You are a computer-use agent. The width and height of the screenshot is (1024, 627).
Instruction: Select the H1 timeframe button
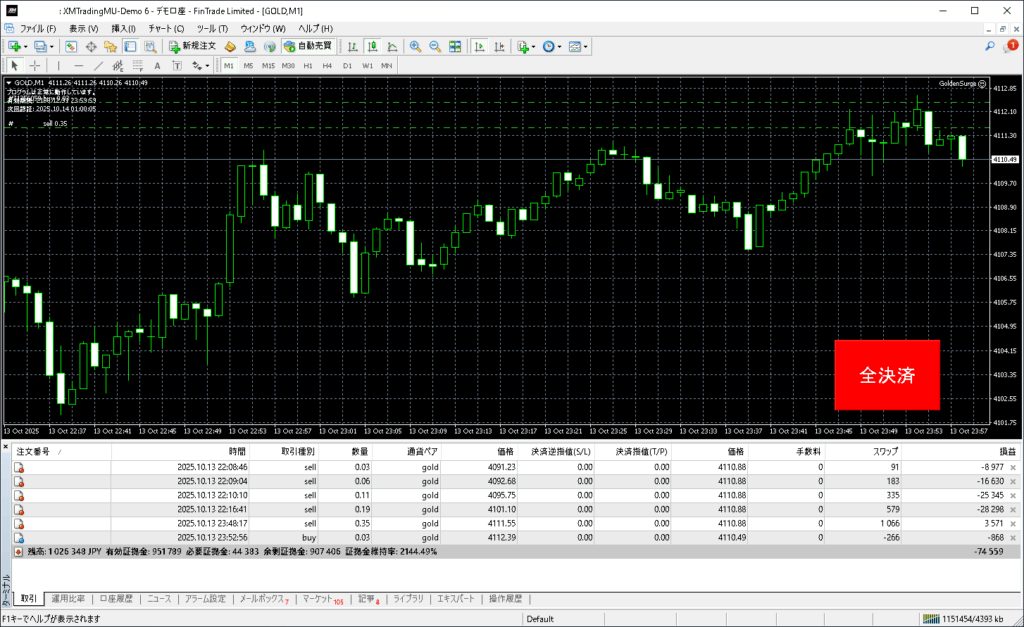(307, 65)
